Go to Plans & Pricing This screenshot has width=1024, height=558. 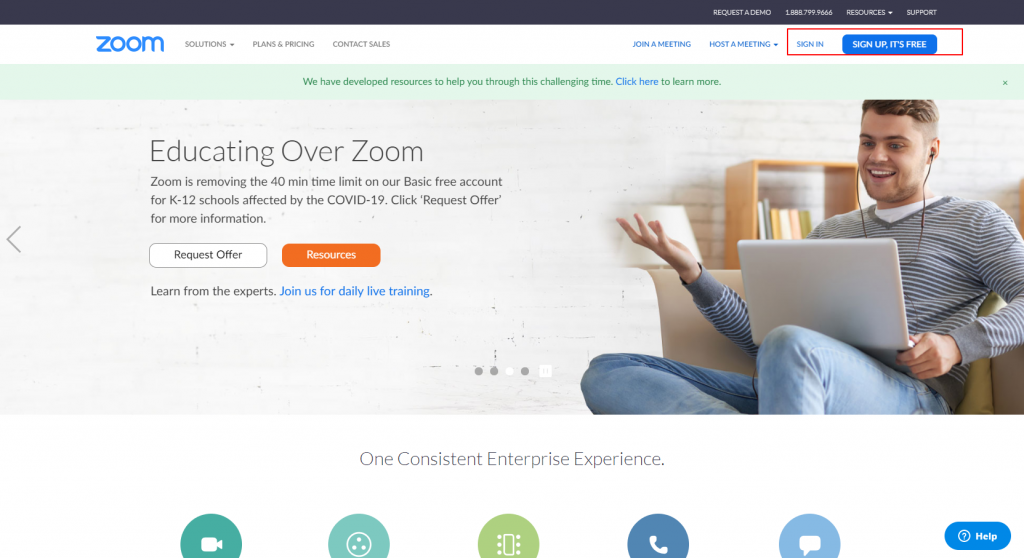point(283,44)
